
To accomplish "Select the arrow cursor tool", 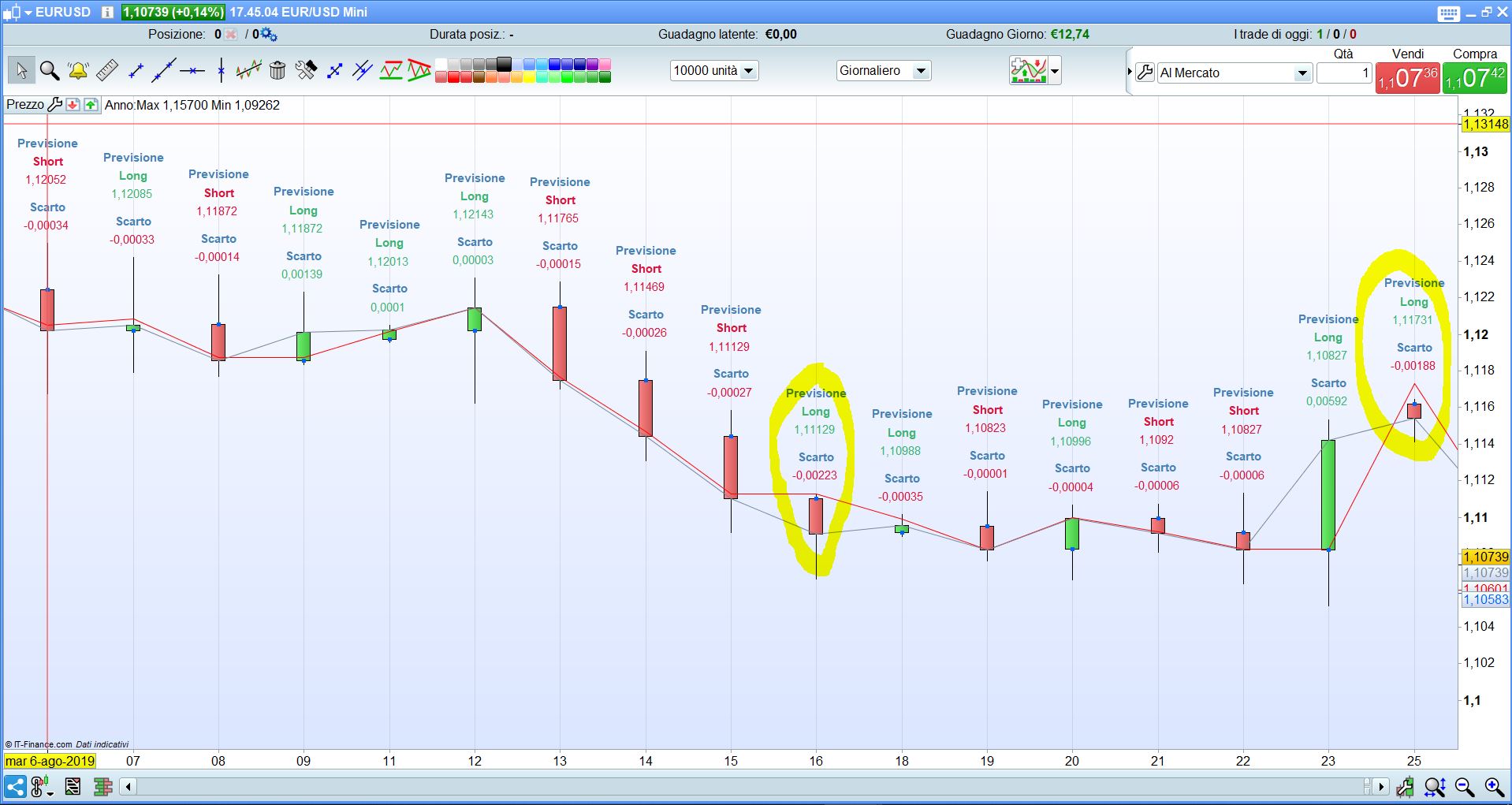I will click(x=21, y=71).
